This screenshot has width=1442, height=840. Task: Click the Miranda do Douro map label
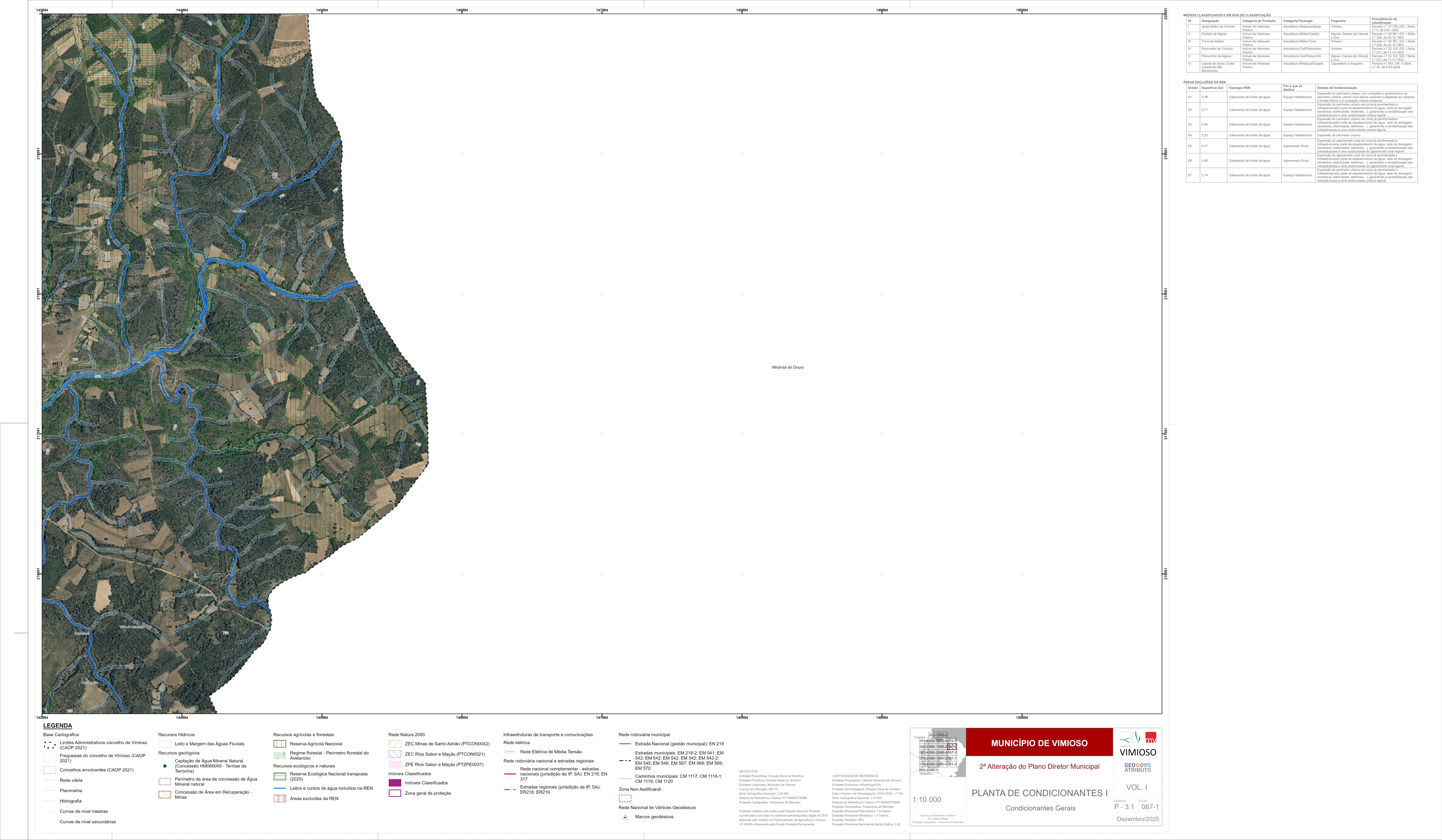coord(787,367)
